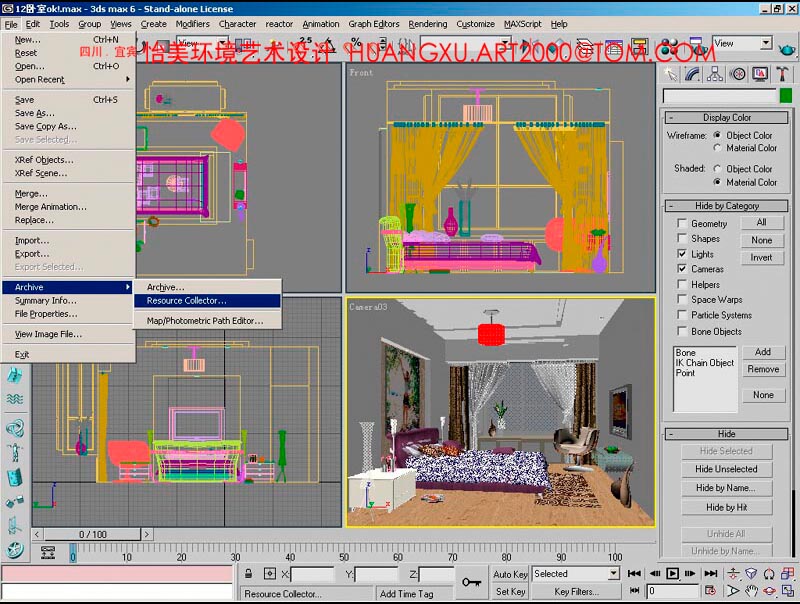Open the Modify command panel tab
Viewport: 800px width, 604px height.
tap(692, 74)
